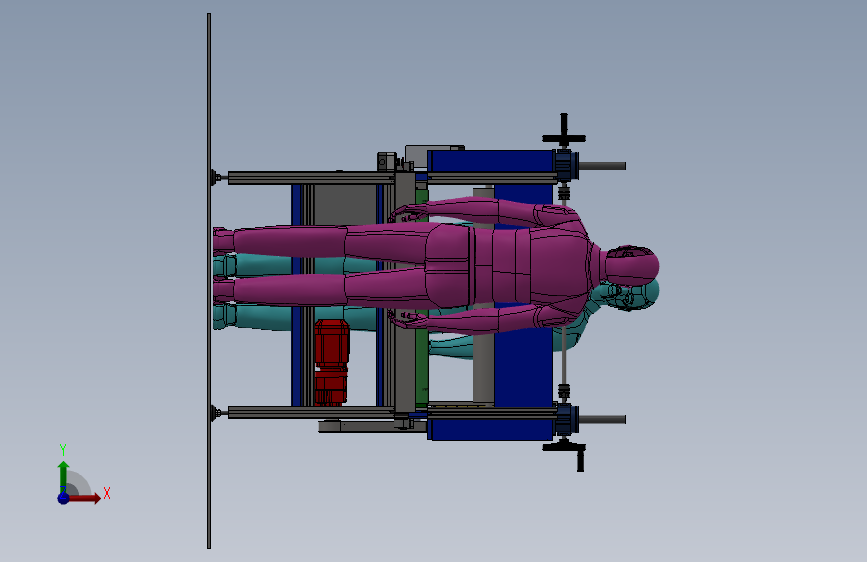Select the long vertical floor plate

tap(209, 281)
